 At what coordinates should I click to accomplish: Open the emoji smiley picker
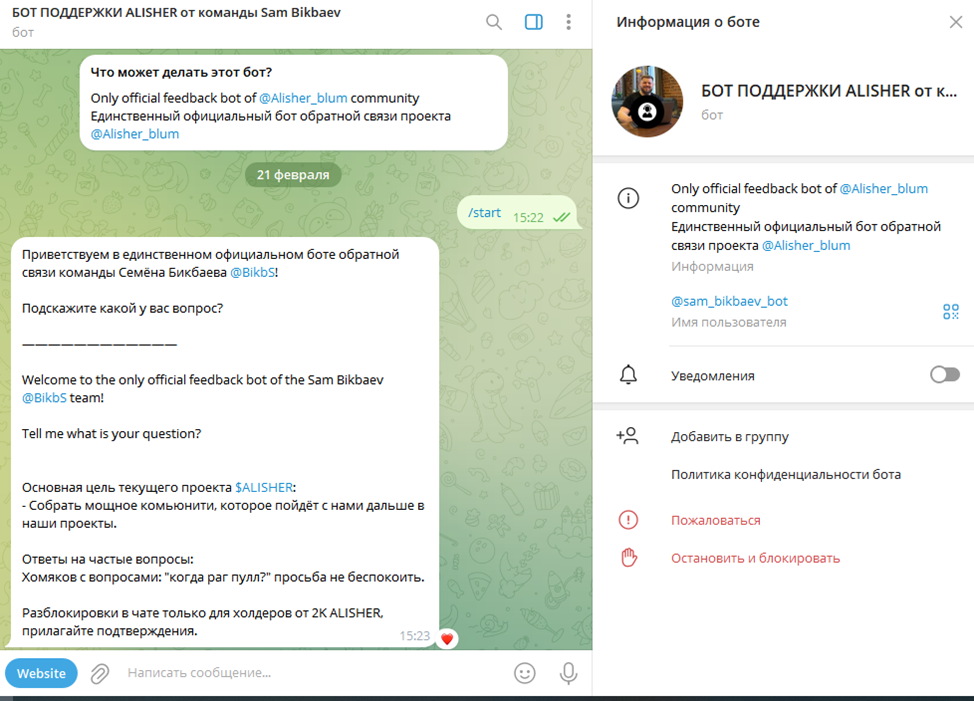coord(525,673)
